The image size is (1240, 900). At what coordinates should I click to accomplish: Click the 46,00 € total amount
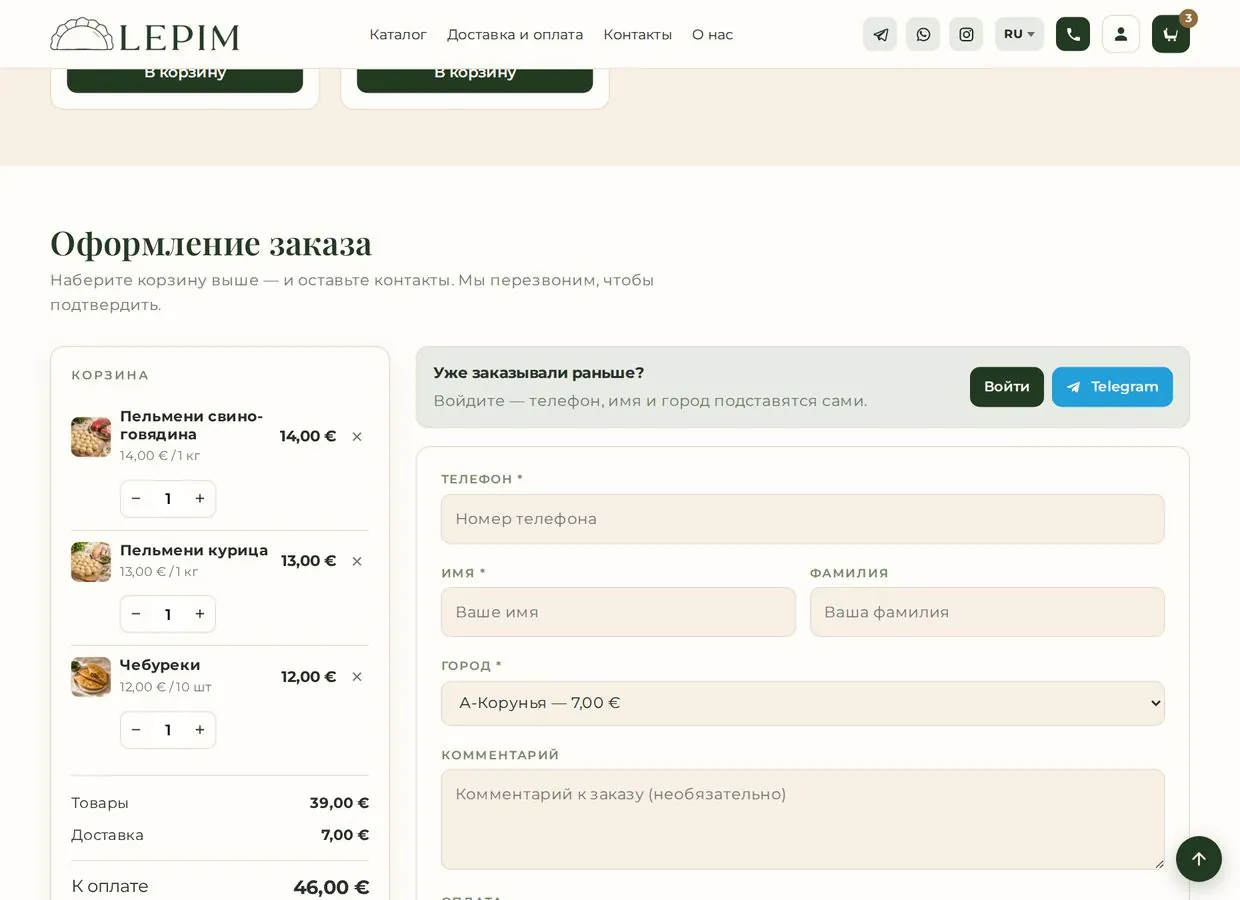pos(331,887)
